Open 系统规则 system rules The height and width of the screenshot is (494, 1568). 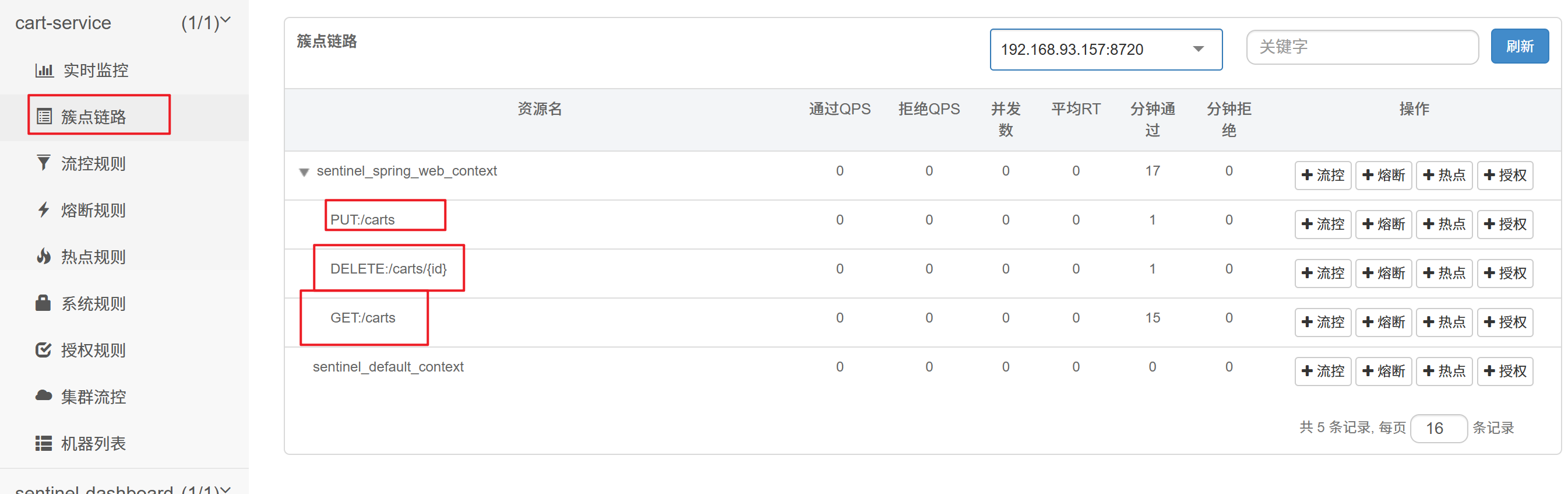point(93,303)
